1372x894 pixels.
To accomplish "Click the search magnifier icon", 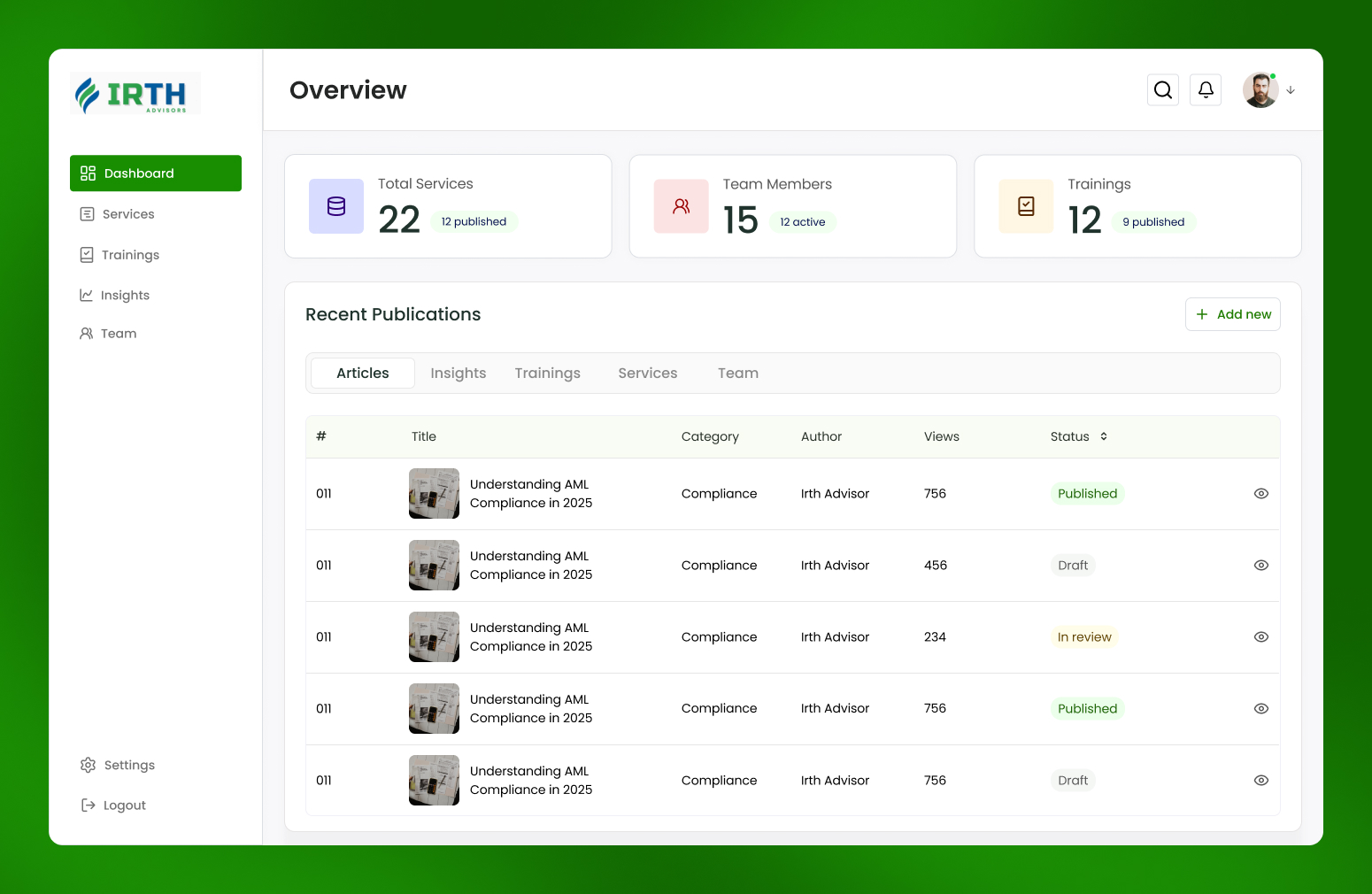I will click(1162, 90).
